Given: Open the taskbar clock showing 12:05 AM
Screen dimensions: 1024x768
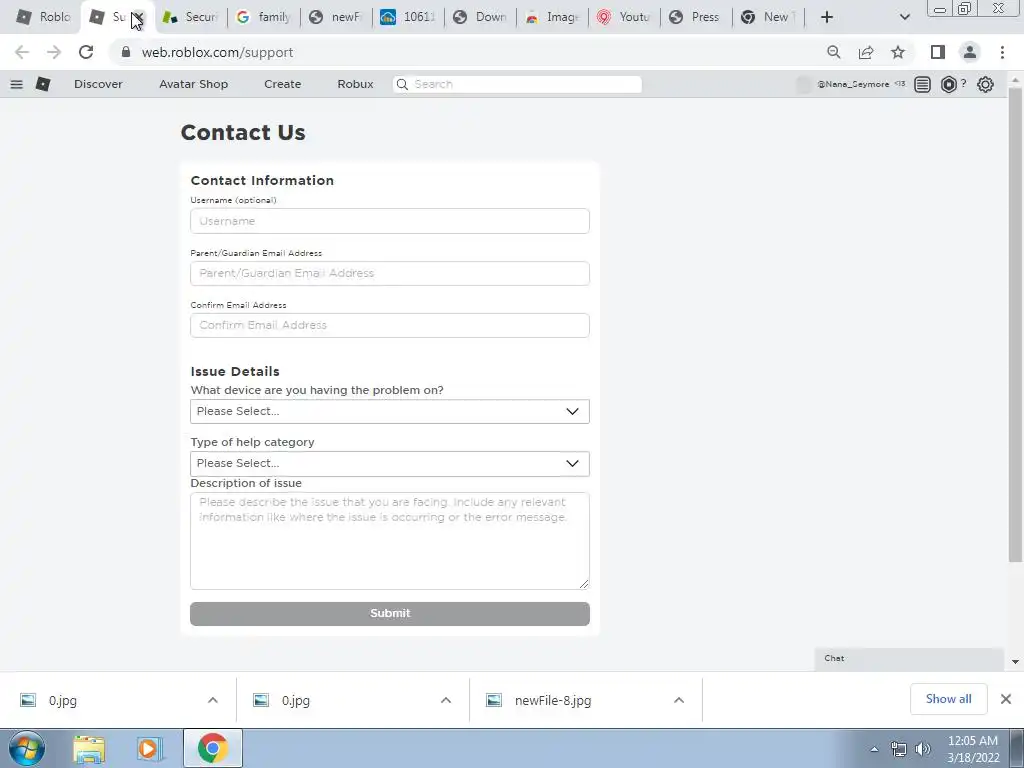Looking at the screenshot, I should pyautogui.click(x=973, y=749).
